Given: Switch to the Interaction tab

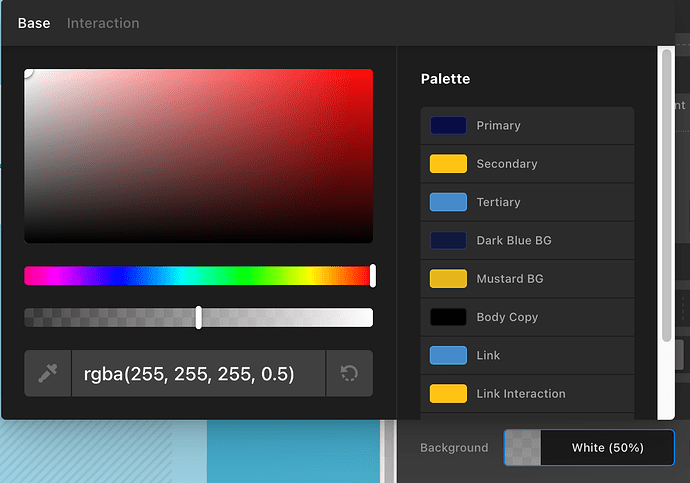Looking at the screenshot, I should pos(103,23).
